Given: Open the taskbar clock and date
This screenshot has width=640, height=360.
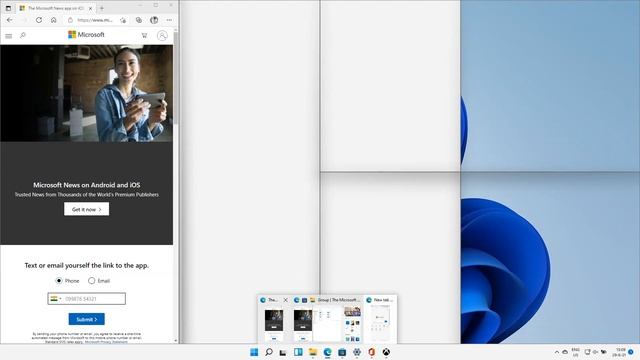Looking at the screenshot, I should click(x=620, y=352).
